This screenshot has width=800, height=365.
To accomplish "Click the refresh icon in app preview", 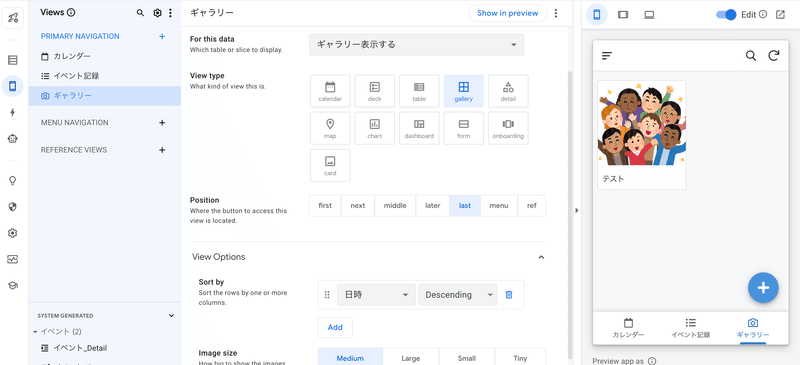I will 774,56.
